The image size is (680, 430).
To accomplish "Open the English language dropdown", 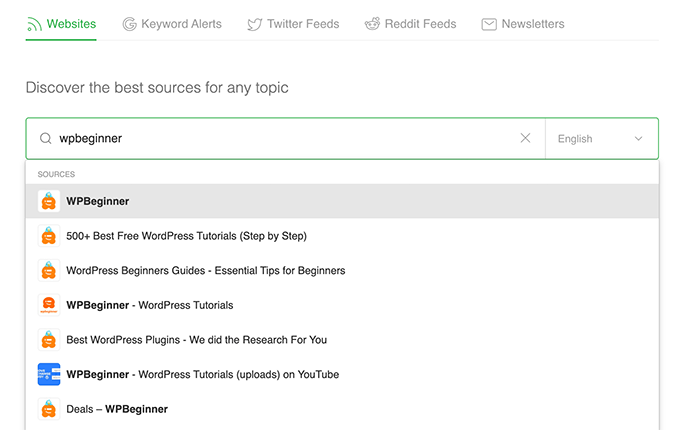I will 602,139.
